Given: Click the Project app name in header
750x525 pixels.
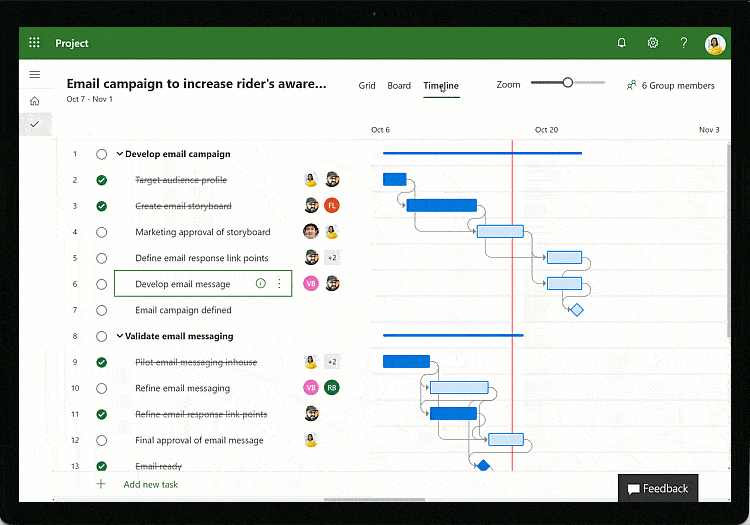Looking at the screenshot, I should click(x=72, y=43).
